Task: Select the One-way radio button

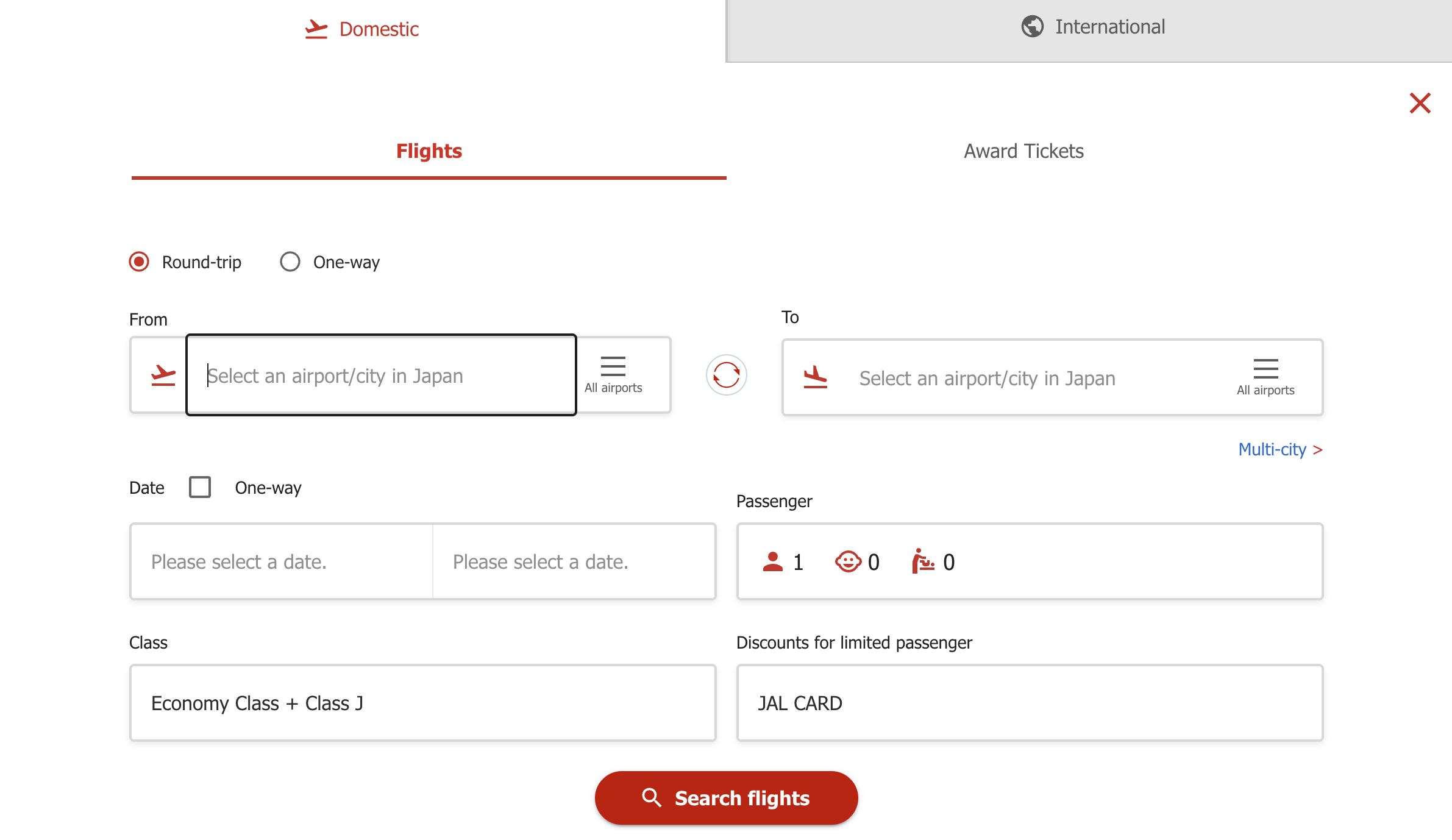Action: point(290,262)
